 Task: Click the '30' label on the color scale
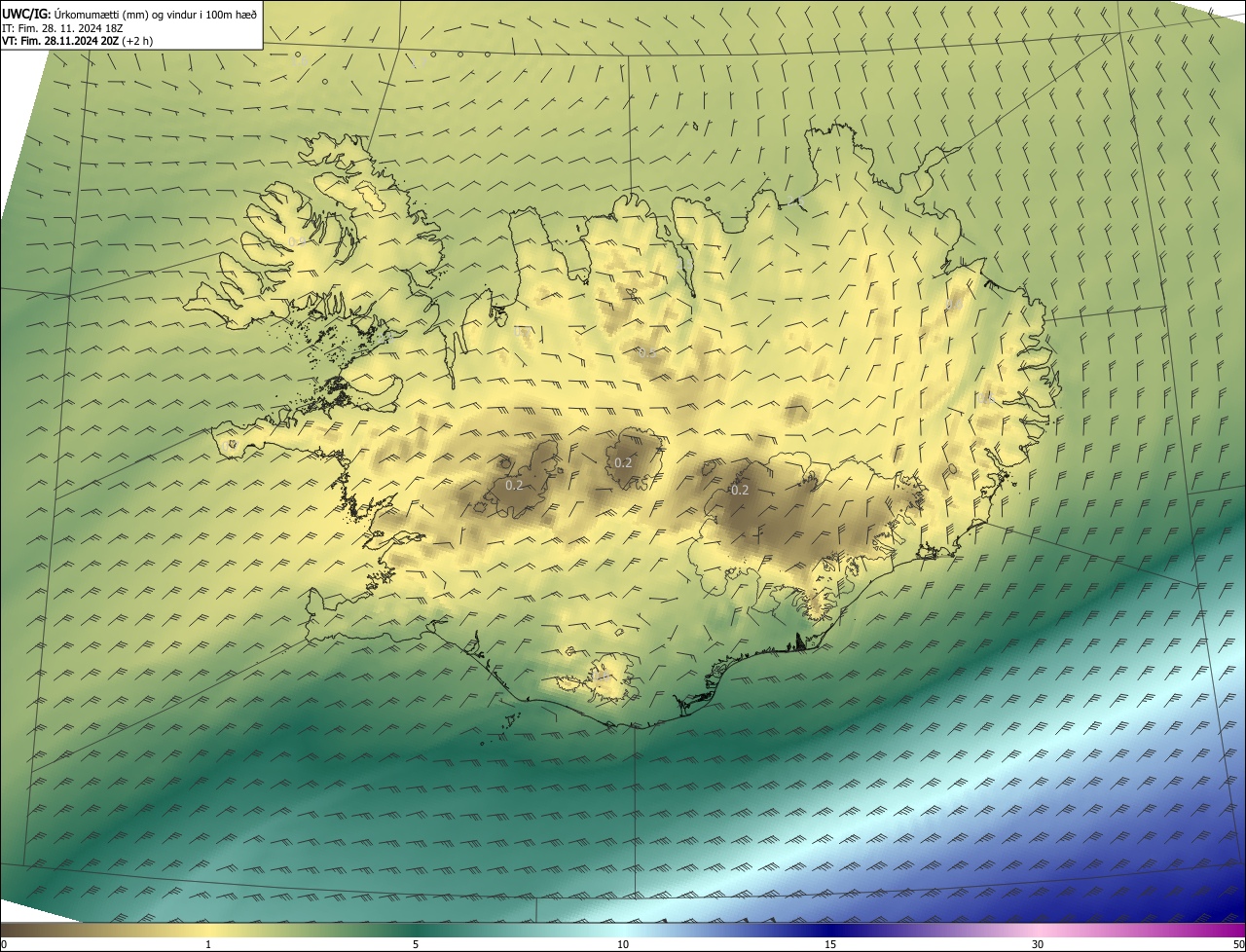point(1038,944)
